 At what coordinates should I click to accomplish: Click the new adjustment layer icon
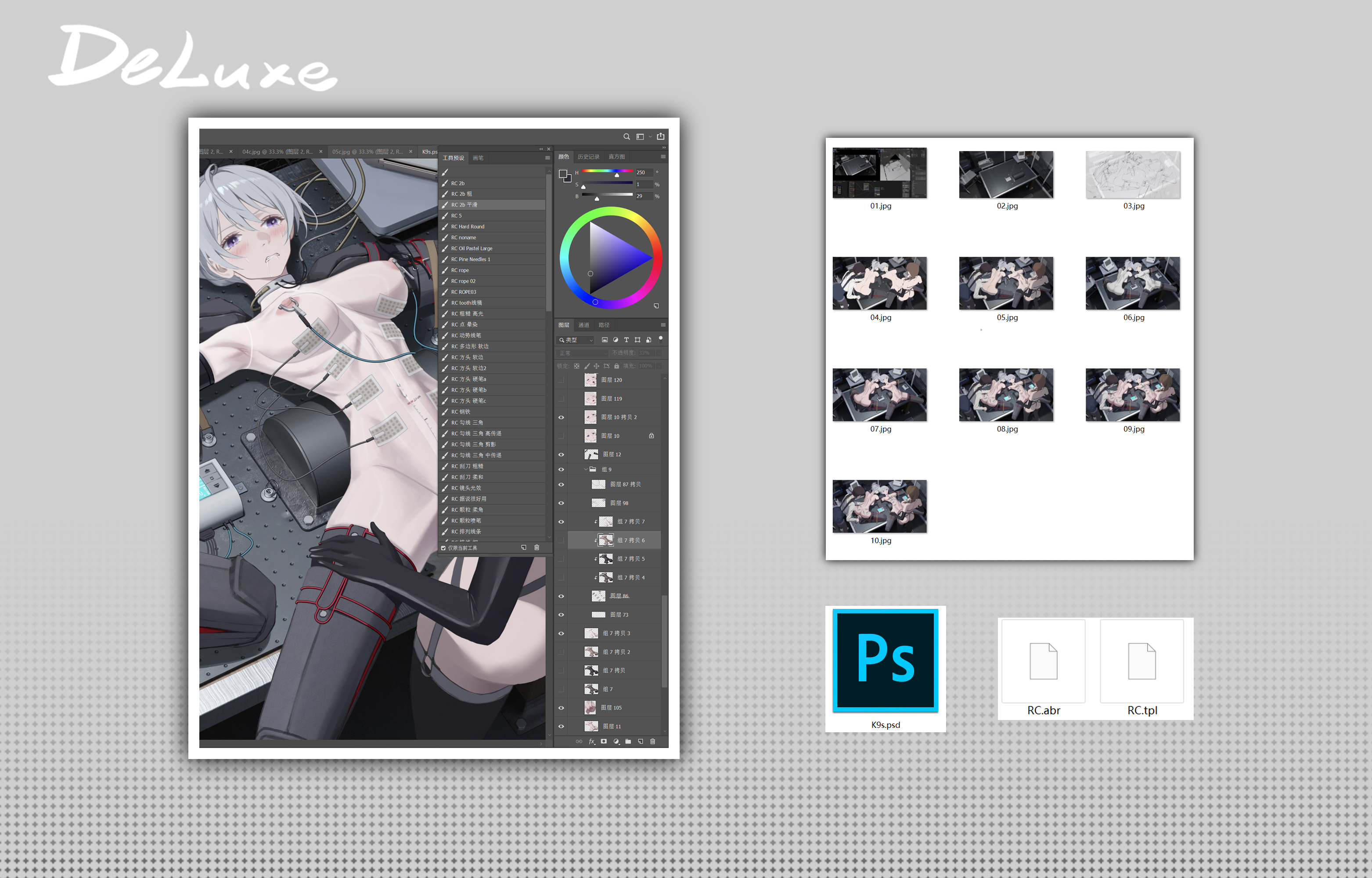pyautogui.click(x=616, y=742)
